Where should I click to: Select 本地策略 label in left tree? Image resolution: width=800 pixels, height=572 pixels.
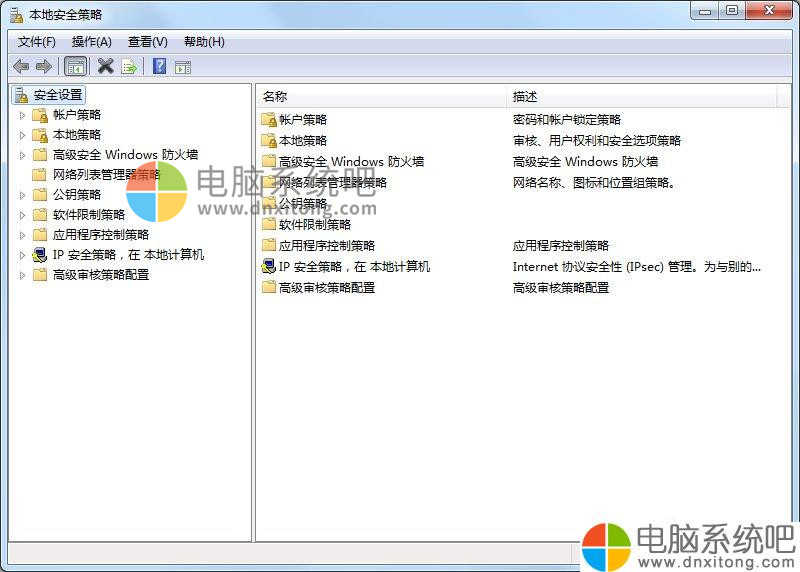(77, 135)
